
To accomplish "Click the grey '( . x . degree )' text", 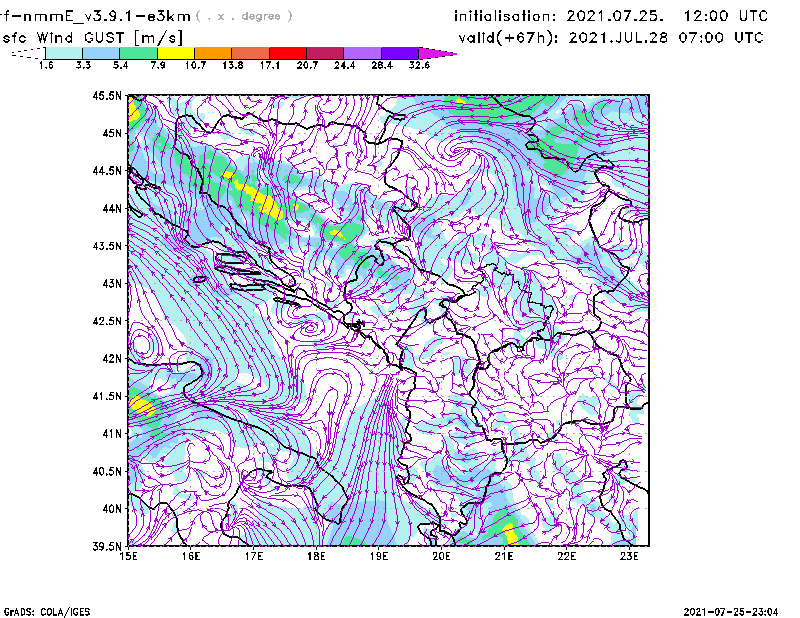I will [x=244, y=16].
